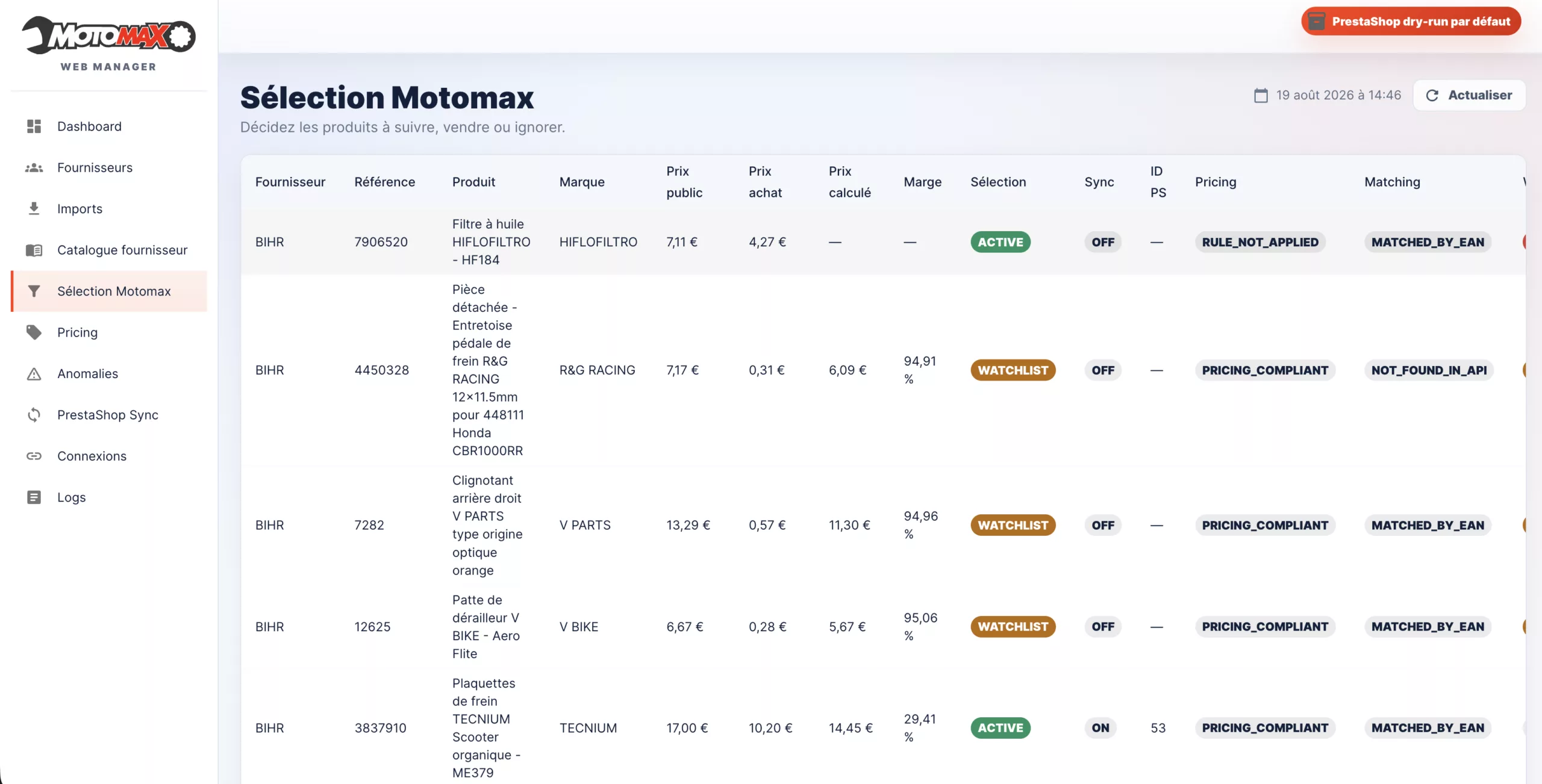Viewport: 1542px width, 784px height.
Task: Click the Prix achat column header
Action: pos(765,182)
